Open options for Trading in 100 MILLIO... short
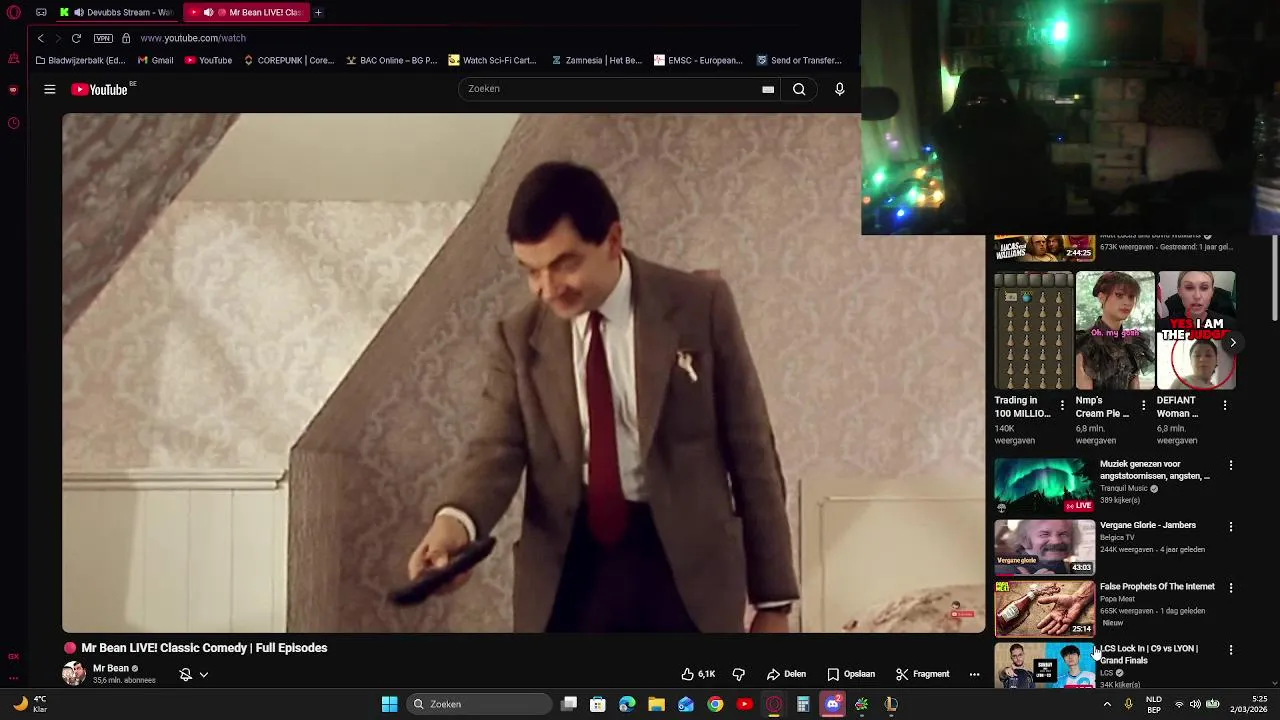The image size is (1280, 720). point(1062,405)
